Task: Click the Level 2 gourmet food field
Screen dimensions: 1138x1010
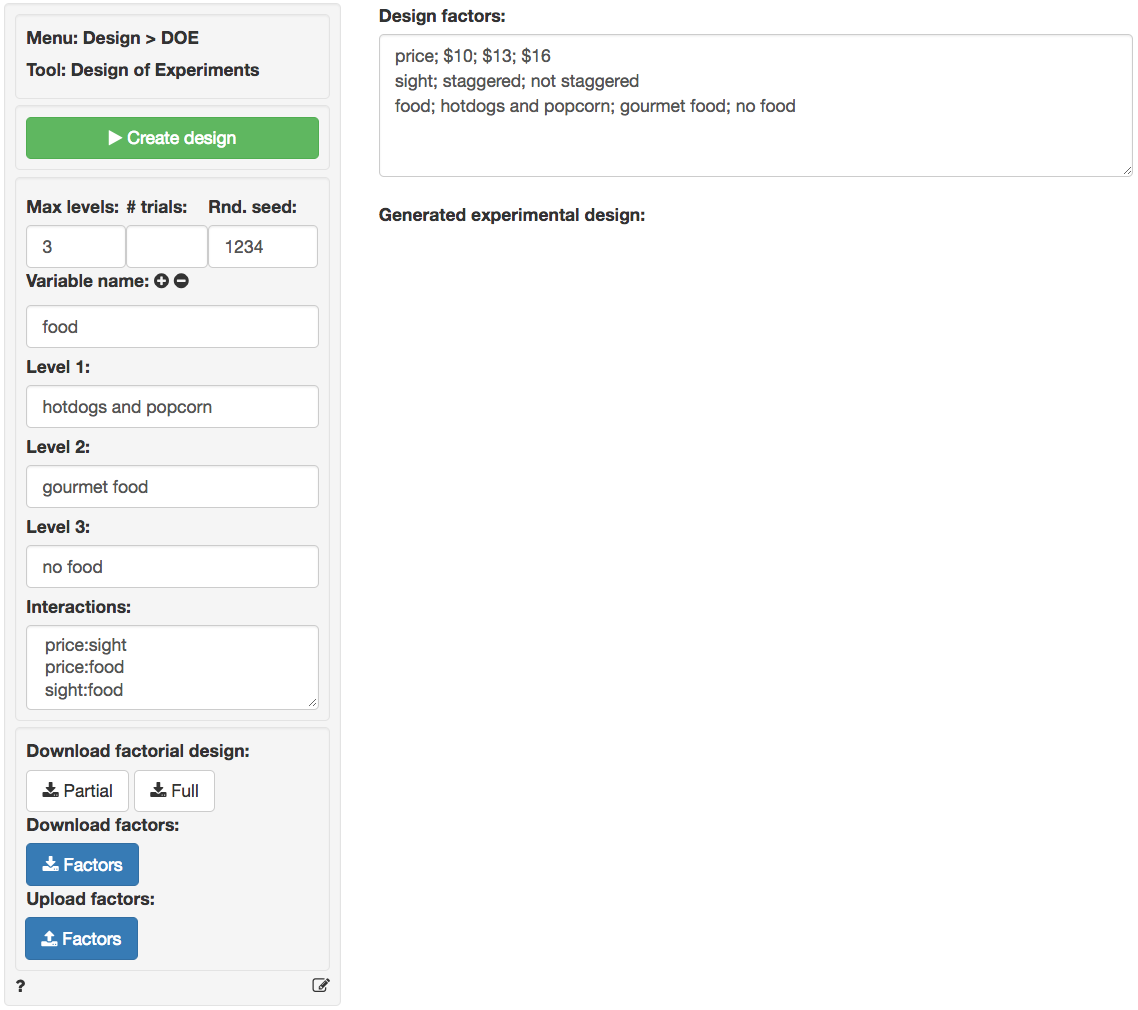Action: (x=172, y=487)
